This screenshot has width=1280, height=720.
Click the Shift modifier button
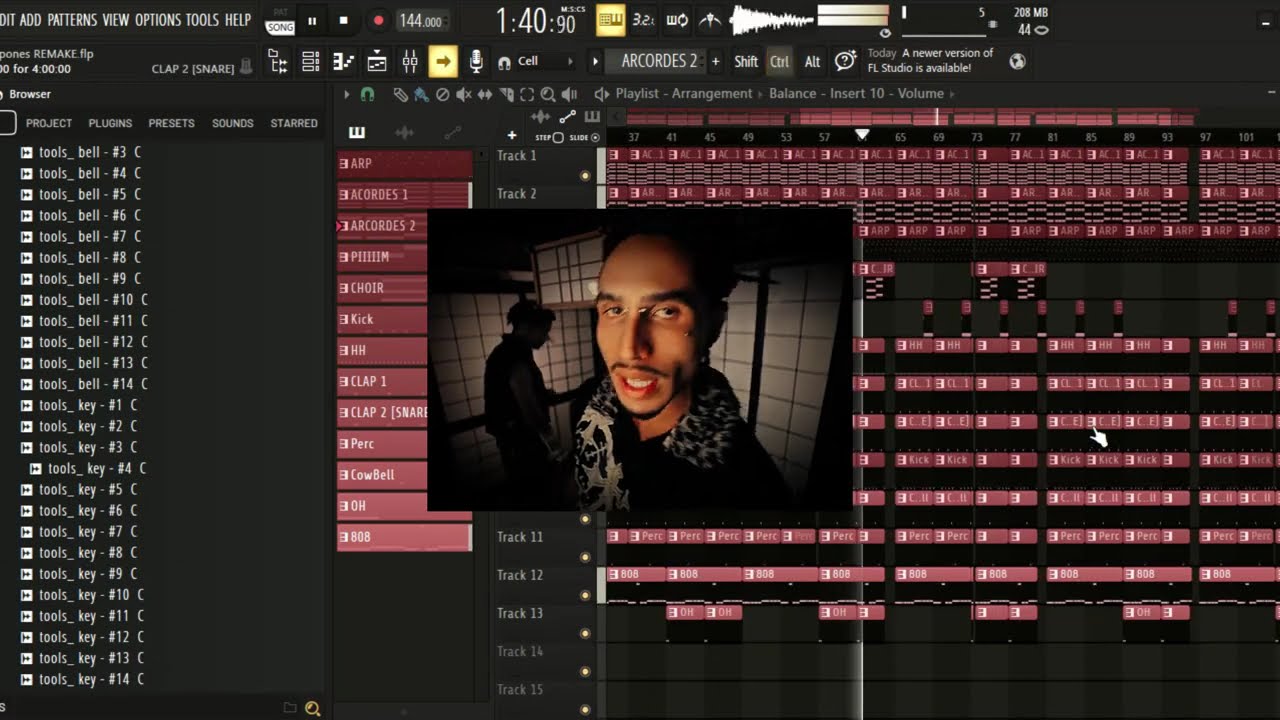coord(746,61)
